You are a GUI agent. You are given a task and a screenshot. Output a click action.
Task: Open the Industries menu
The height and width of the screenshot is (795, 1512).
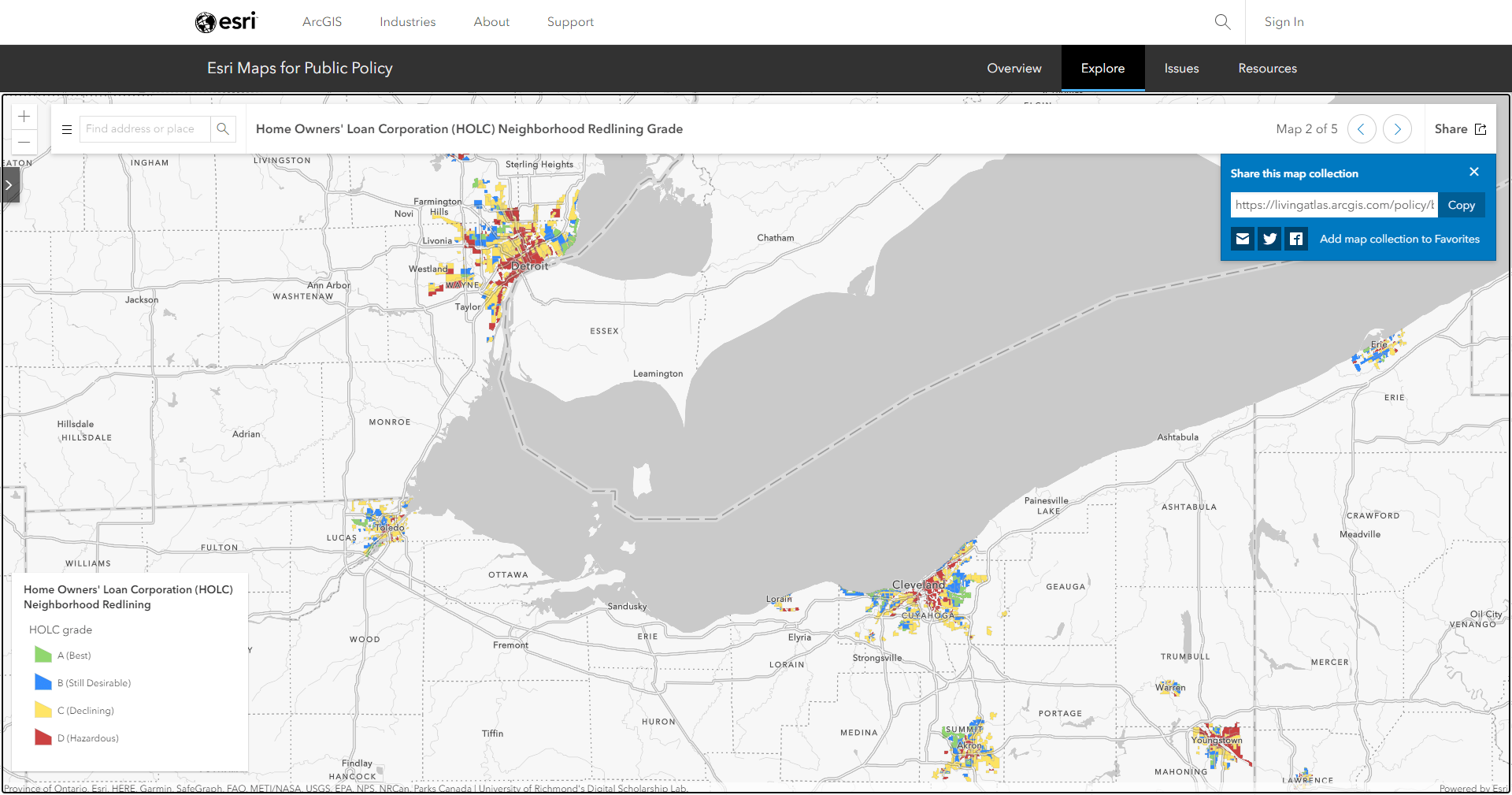coord(408,22)
